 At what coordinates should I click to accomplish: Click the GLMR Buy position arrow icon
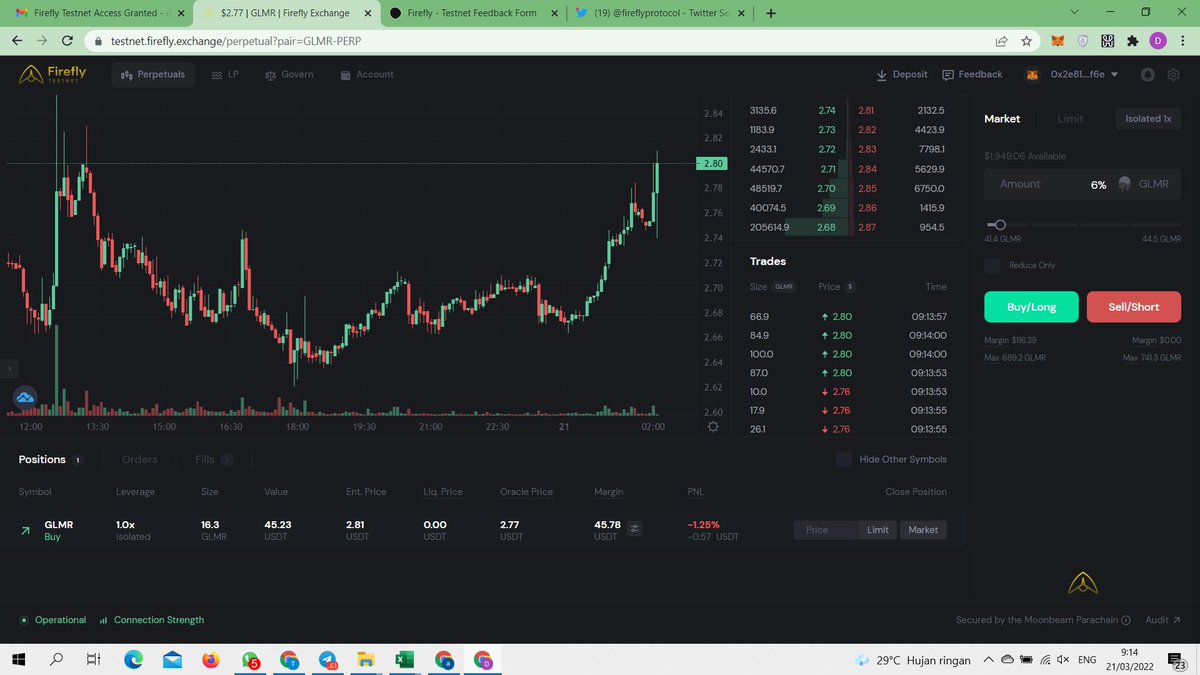(25, 531)
